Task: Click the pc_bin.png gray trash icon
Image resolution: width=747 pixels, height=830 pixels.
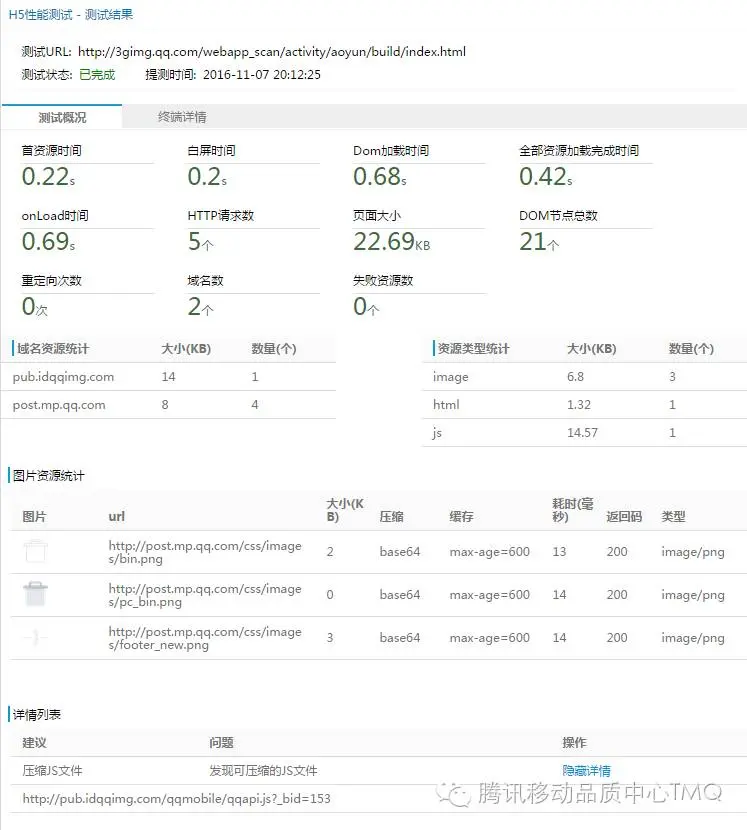Action: (x=35, y=594)
